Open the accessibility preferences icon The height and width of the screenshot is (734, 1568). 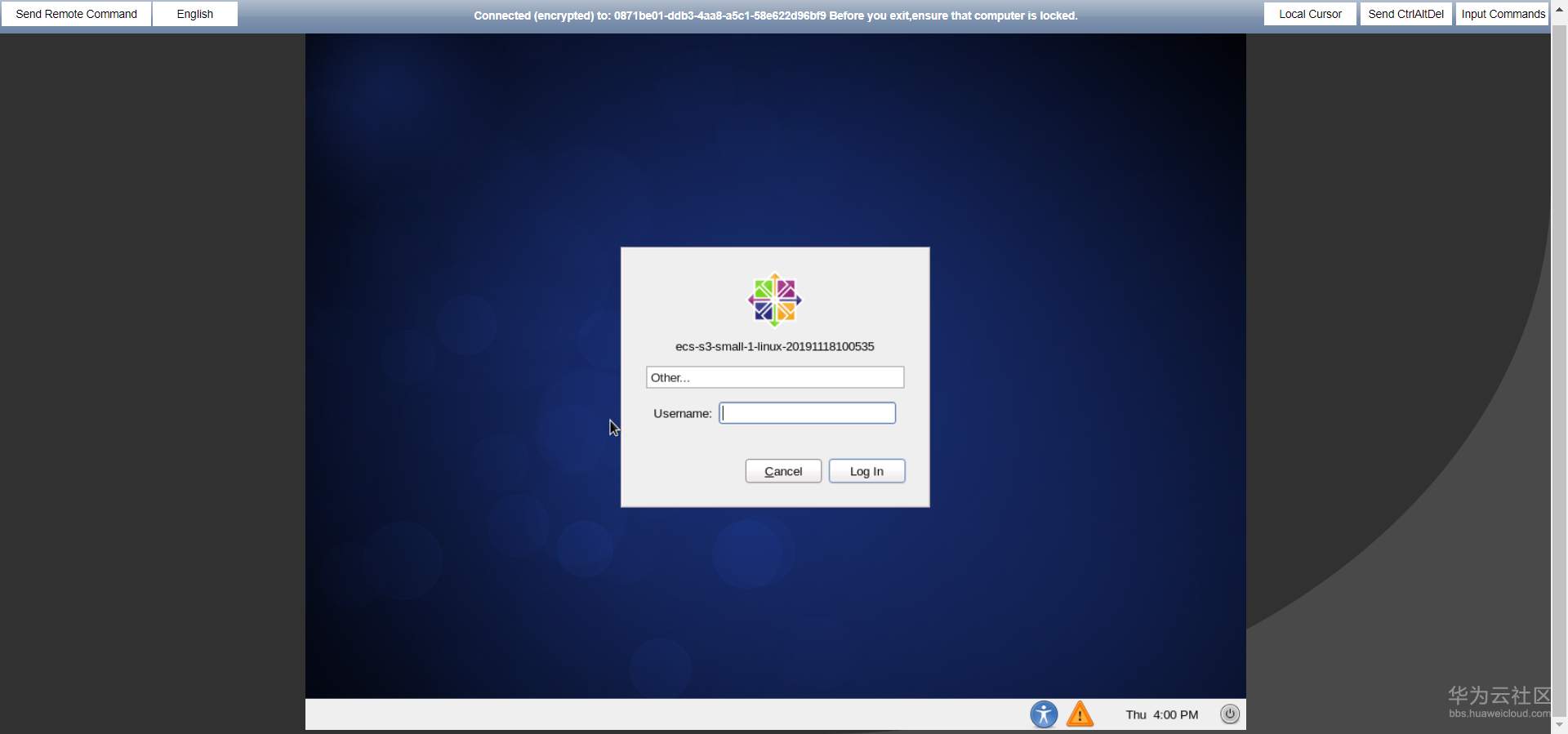[x=1044, y=714]
